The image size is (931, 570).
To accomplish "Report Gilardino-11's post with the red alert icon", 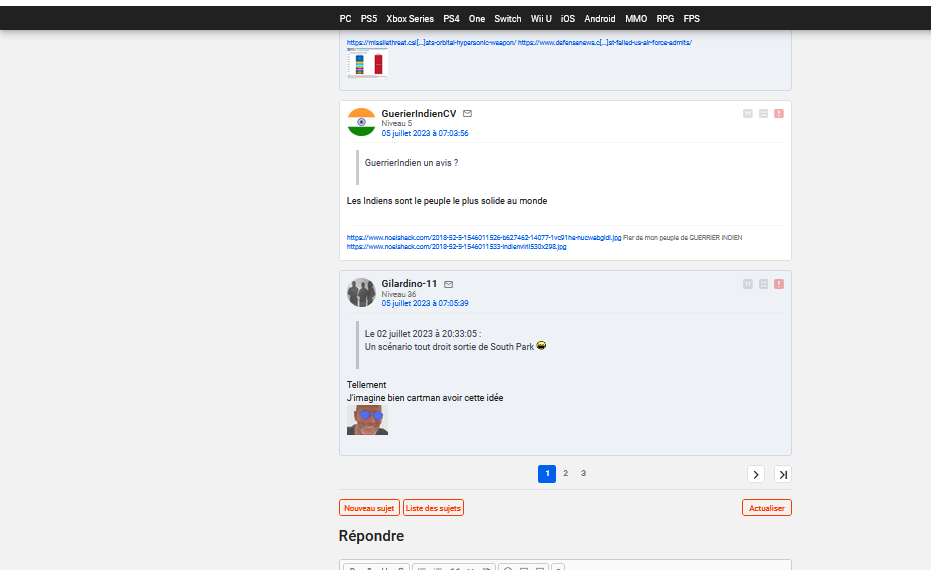I will click(x=779, y=284).
